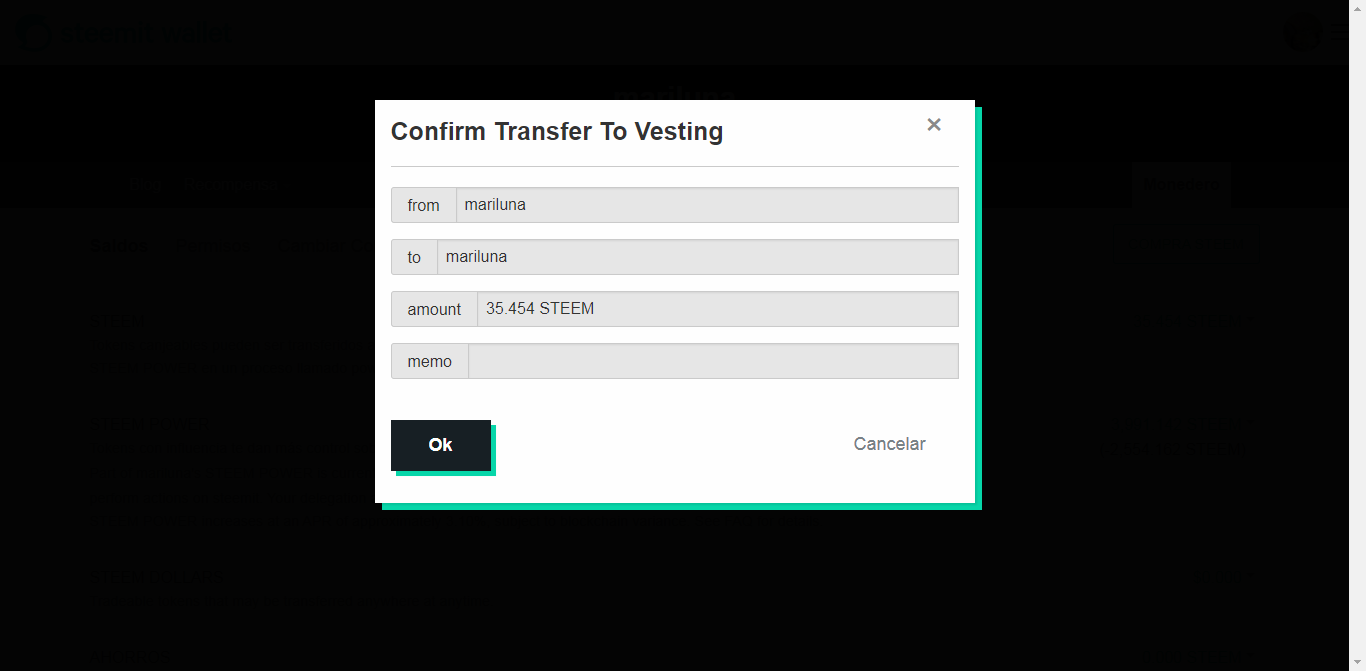Click the from field showing mariluna
Image resolution: width=1366 pixels, height=671 pixels.
(707, 205)
